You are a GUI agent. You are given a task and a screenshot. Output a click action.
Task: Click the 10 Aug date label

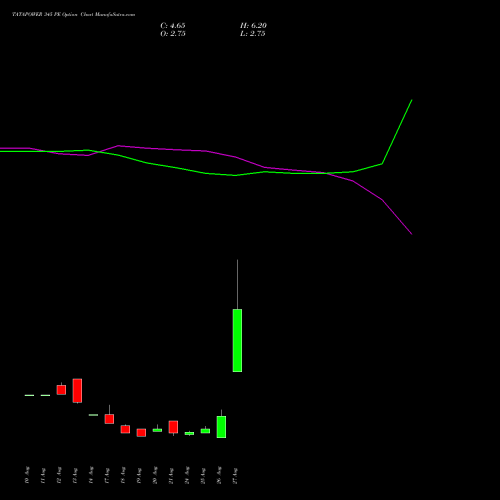tap(27, 476)
